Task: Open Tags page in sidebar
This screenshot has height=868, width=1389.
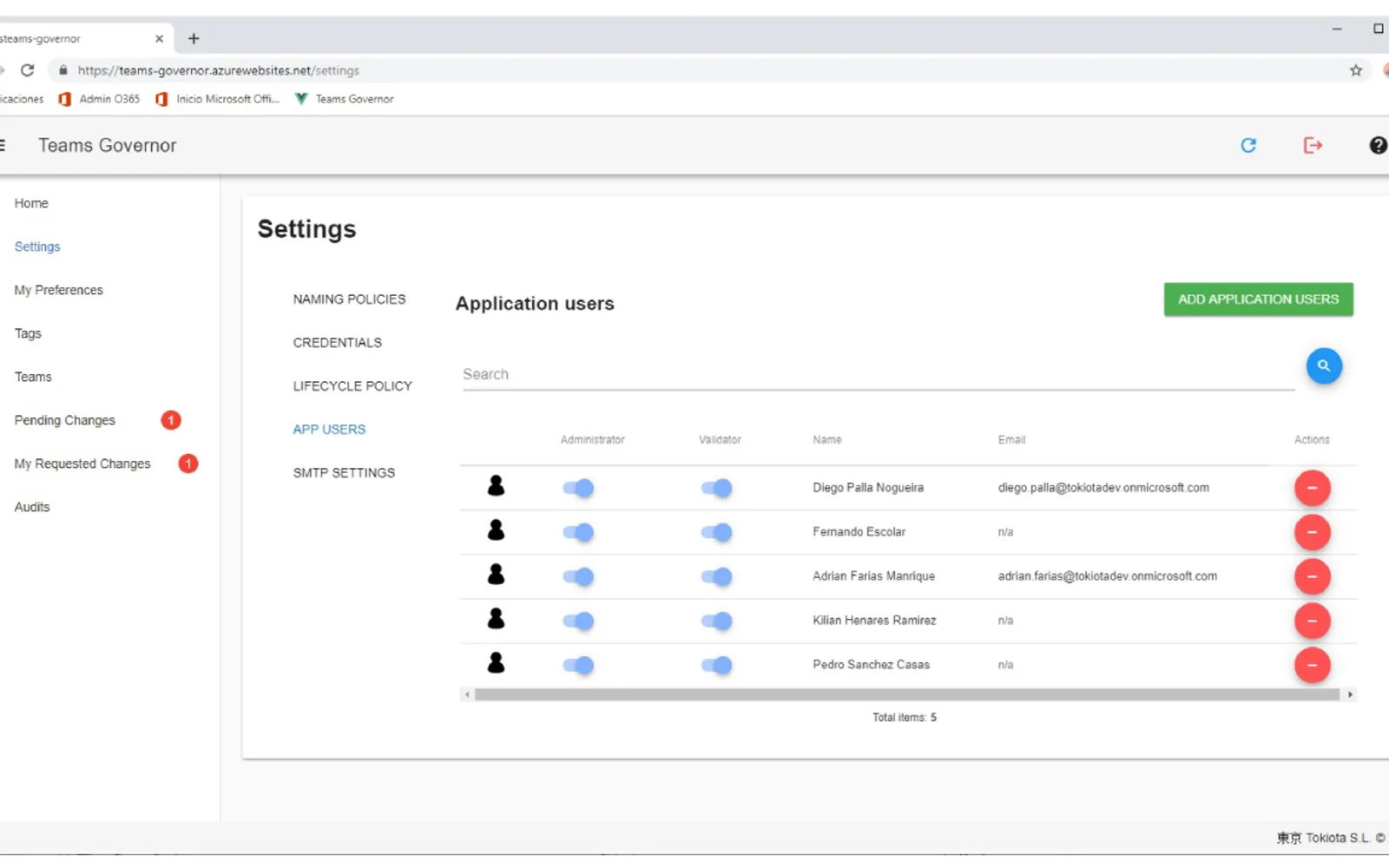Action: pyautogui.click(x=28, y=333)
